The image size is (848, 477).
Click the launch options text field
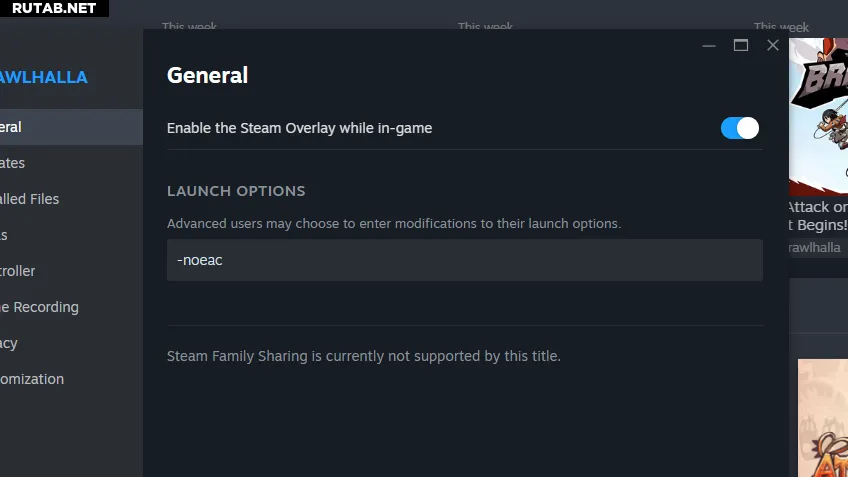tap(464, 260)
